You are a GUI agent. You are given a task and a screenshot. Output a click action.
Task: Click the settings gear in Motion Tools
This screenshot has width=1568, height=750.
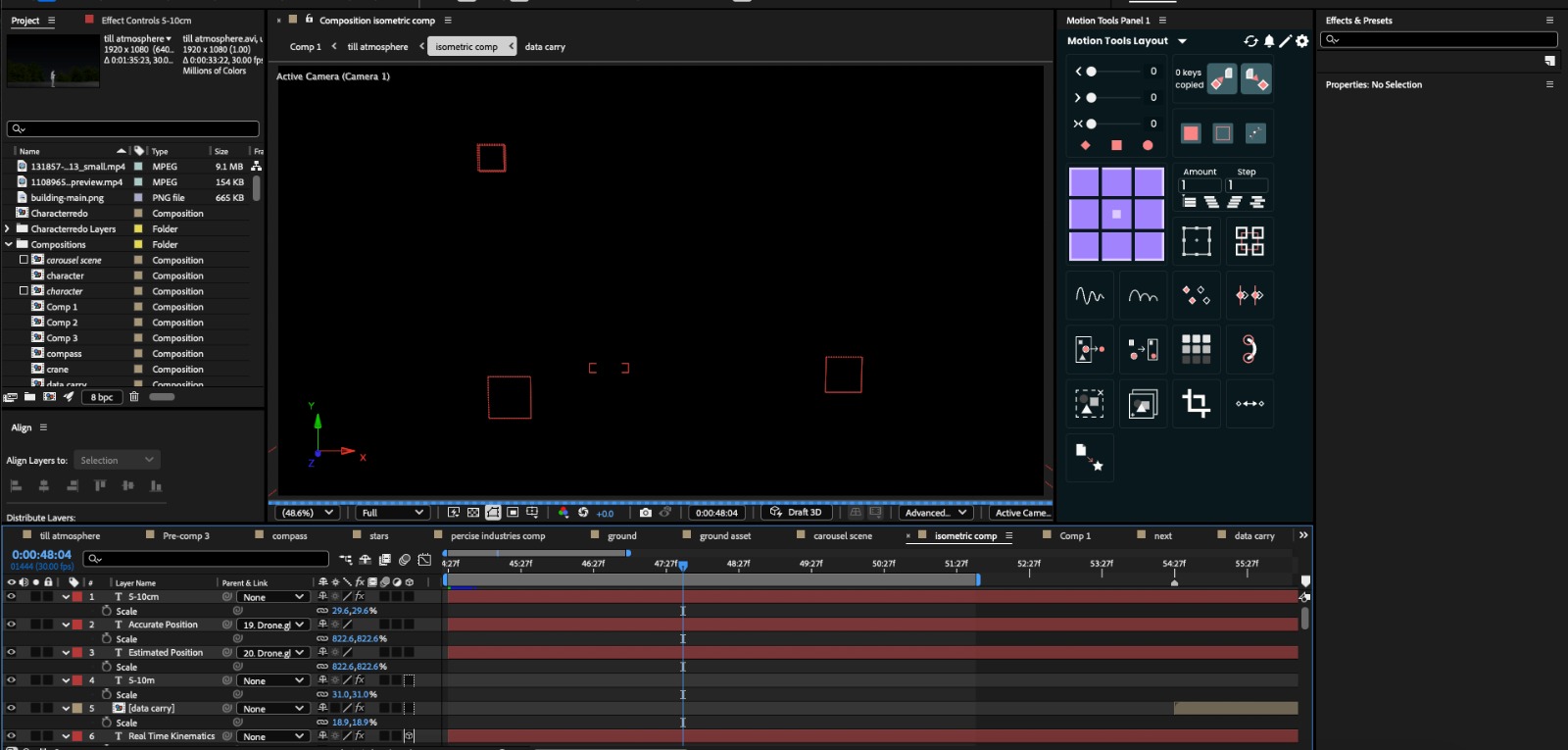pos(1301,41)
